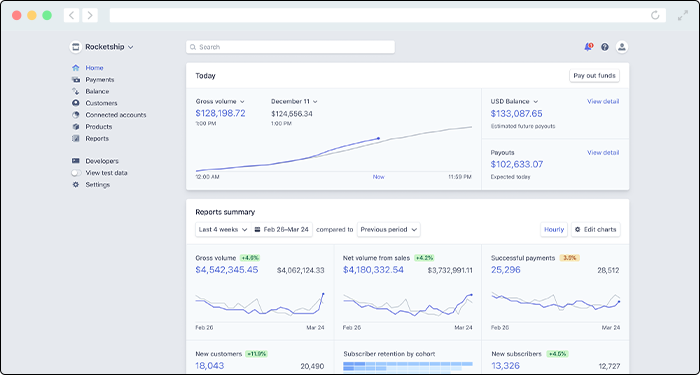Image resolution: width=700 pixels, height=375 pixels.
Task: Click the Hourly button
Action: 554,229
